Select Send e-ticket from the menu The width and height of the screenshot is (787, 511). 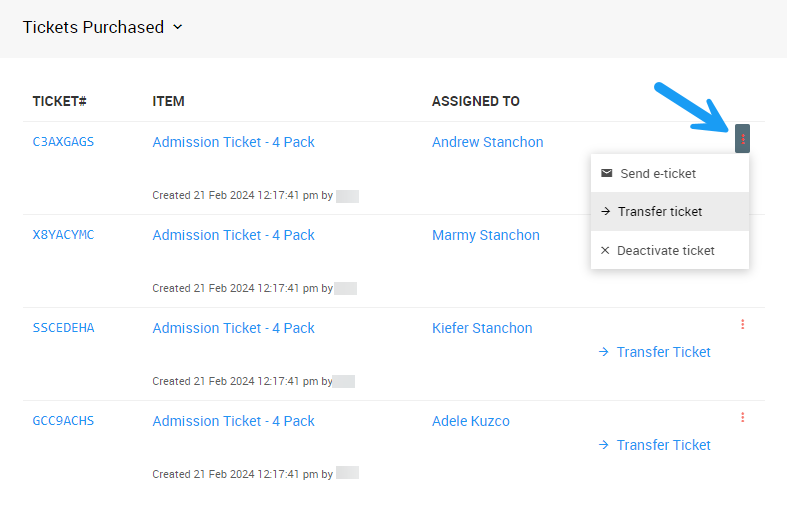point(658,173)
